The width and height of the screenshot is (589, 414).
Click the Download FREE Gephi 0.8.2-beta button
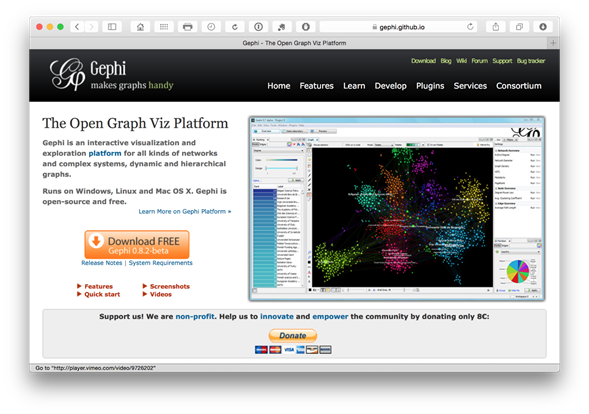click(137, 245)
